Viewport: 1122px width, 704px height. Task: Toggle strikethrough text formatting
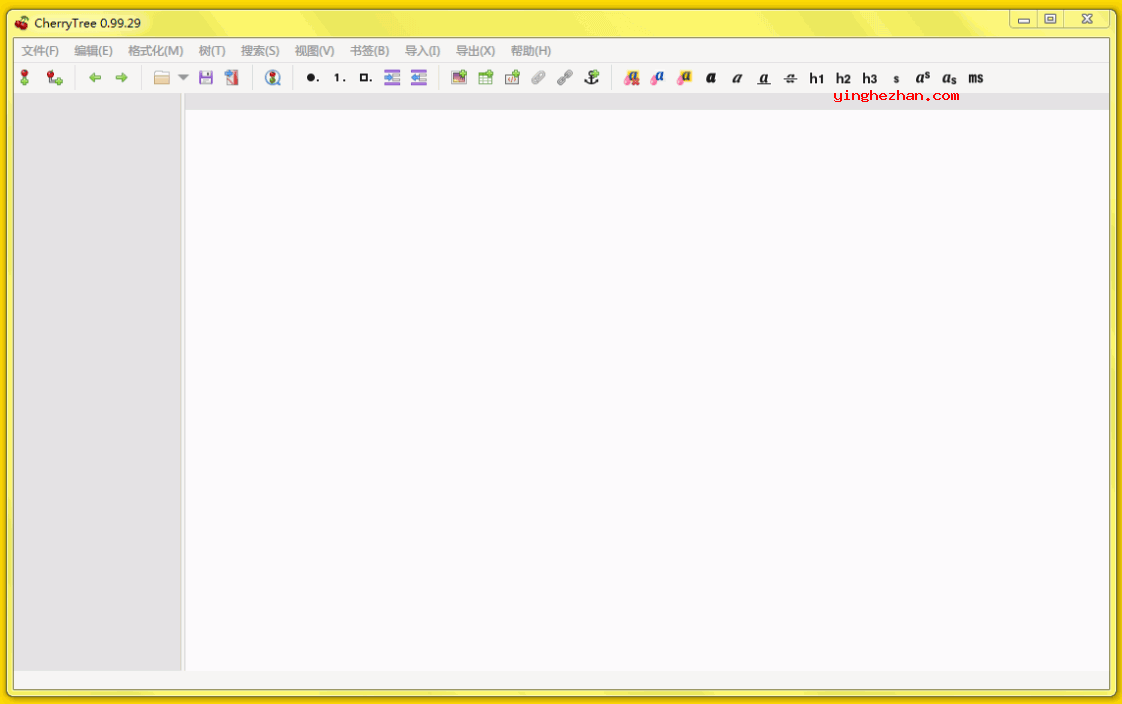pyautogui.click(x=790, y=78)
